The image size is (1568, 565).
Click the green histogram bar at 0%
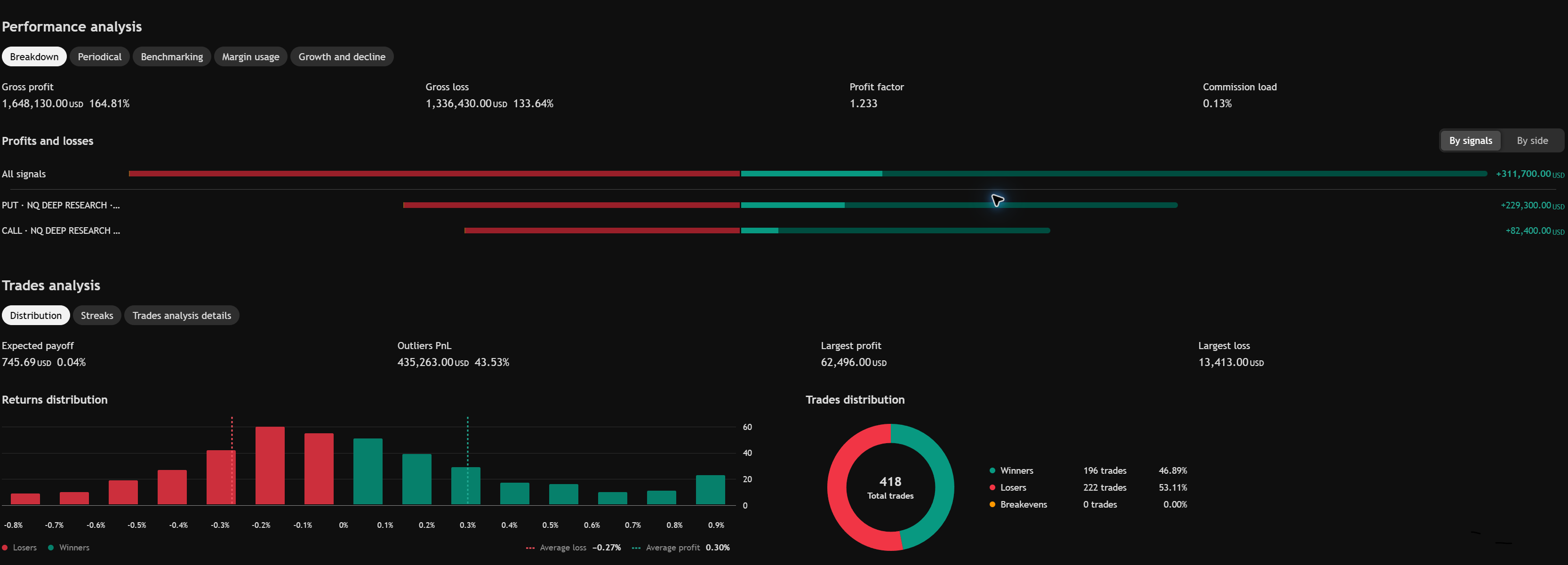point(368,471)
